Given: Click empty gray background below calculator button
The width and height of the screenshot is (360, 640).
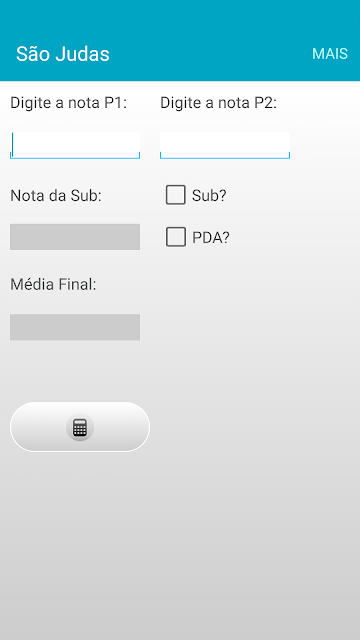Looking at the screenshot, I should point(180,547).
